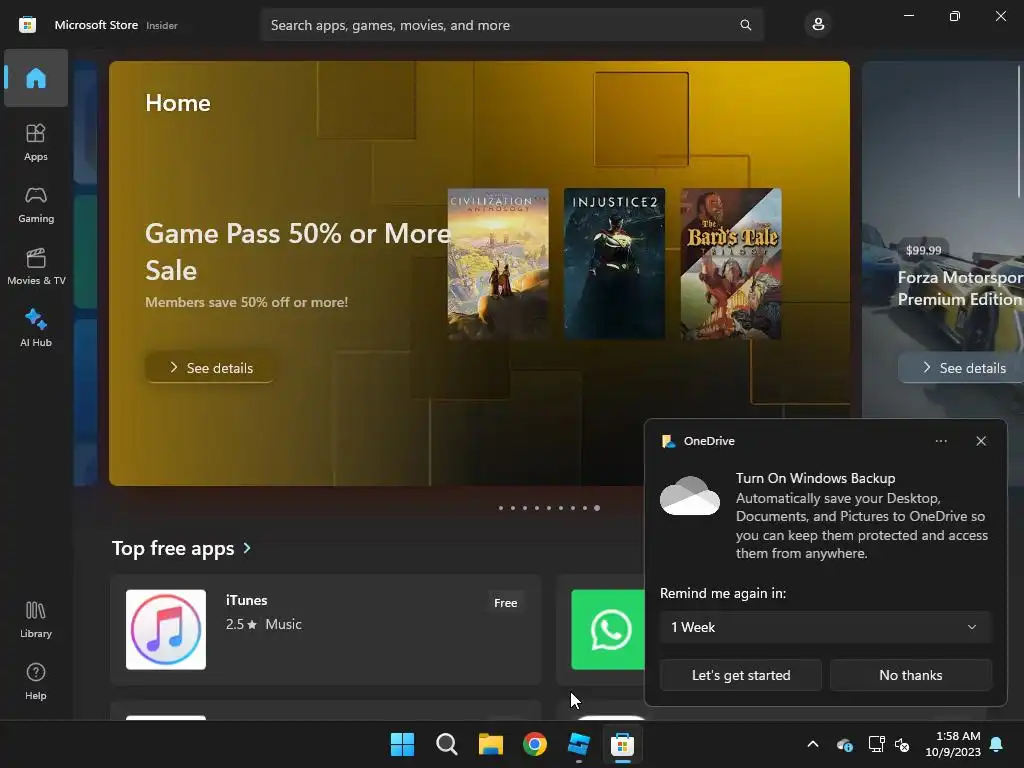Open the Injustice 2 game cover
1024x768 pixels.
click(x=614, y=264)
